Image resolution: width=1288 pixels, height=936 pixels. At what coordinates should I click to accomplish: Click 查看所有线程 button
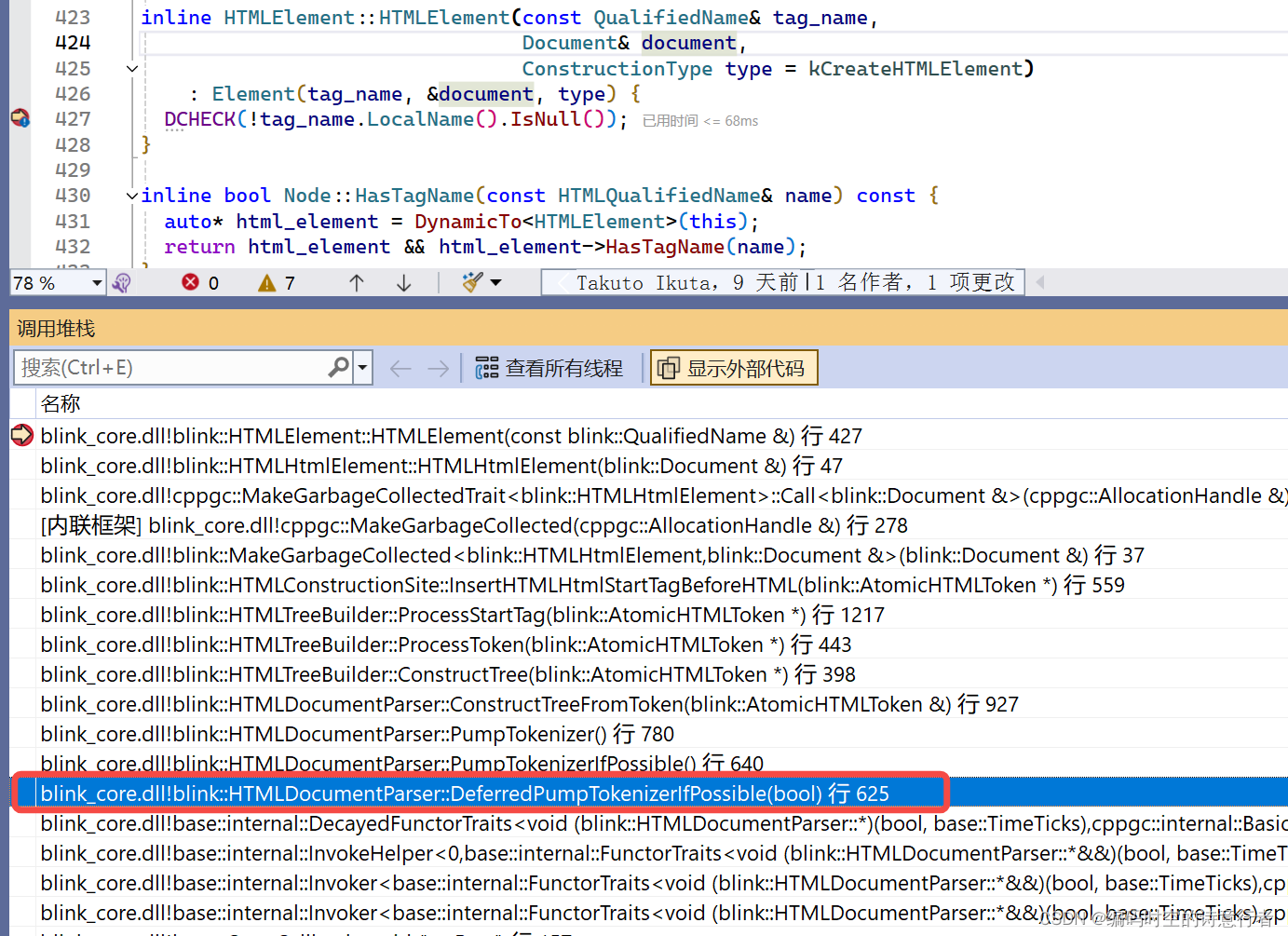[549, 369]
